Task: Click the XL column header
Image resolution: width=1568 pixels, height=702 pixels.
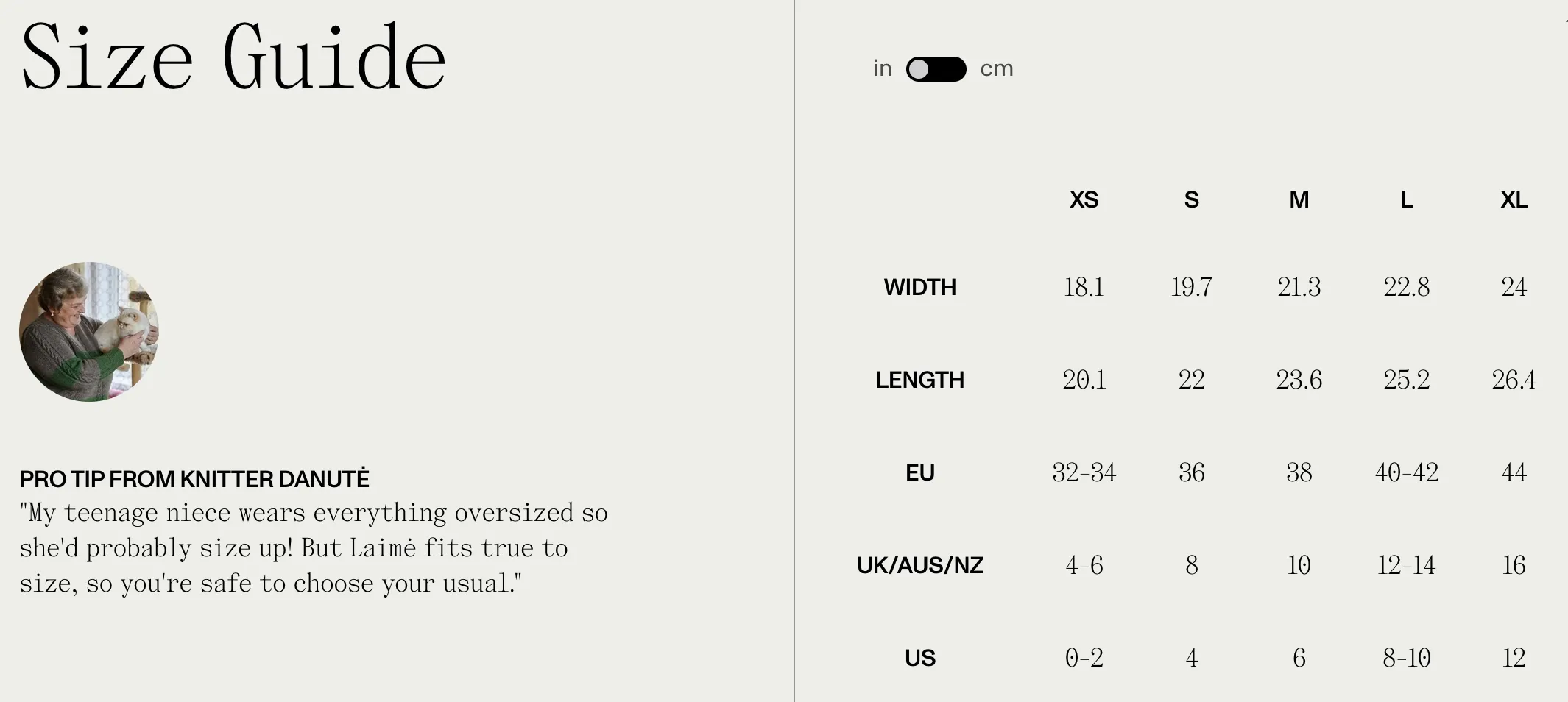Action: [1514, 199]
